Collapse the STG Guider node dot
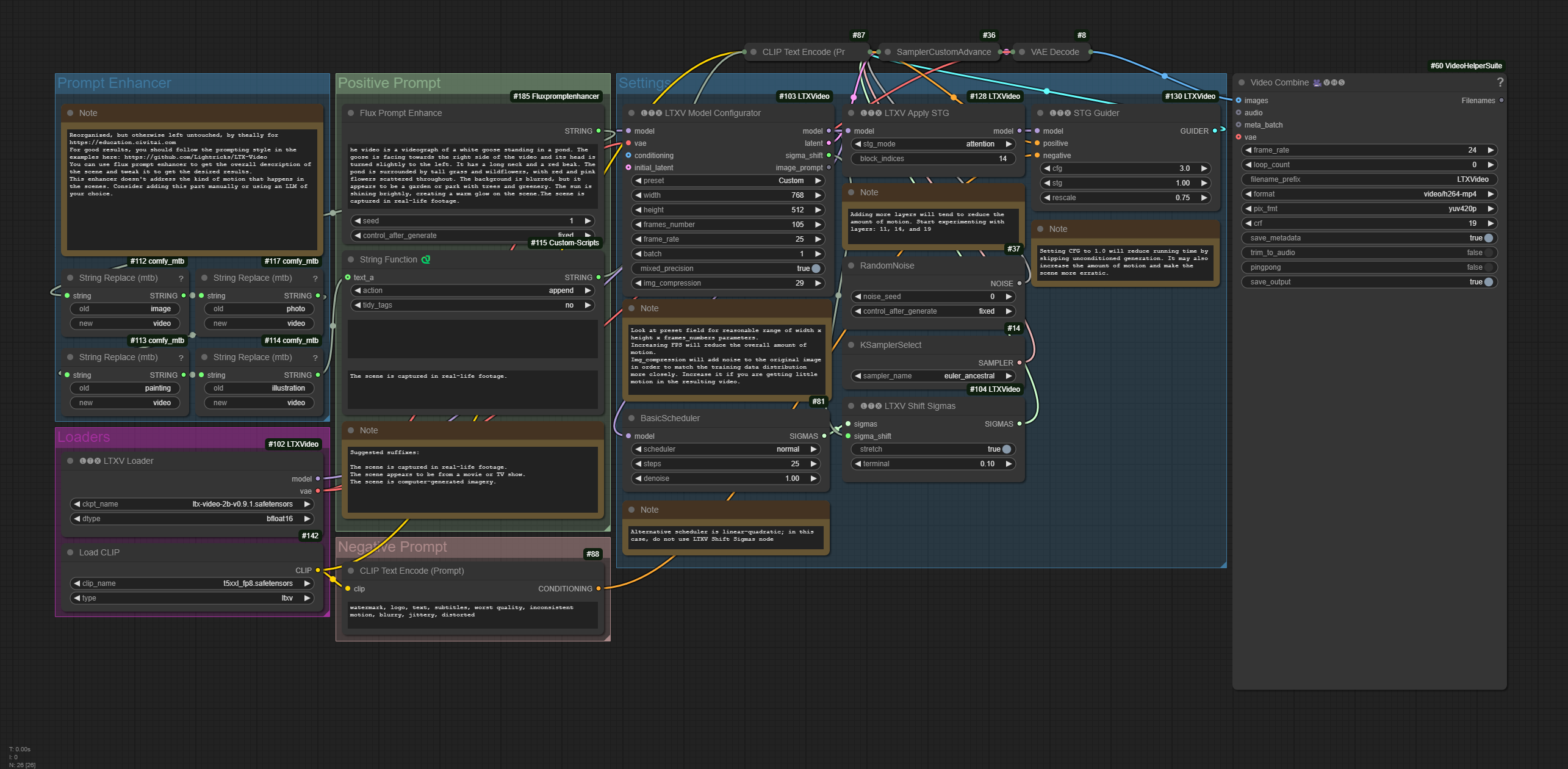The width and height of the screenshot is (1568, 769). [x=1040, y=113]
